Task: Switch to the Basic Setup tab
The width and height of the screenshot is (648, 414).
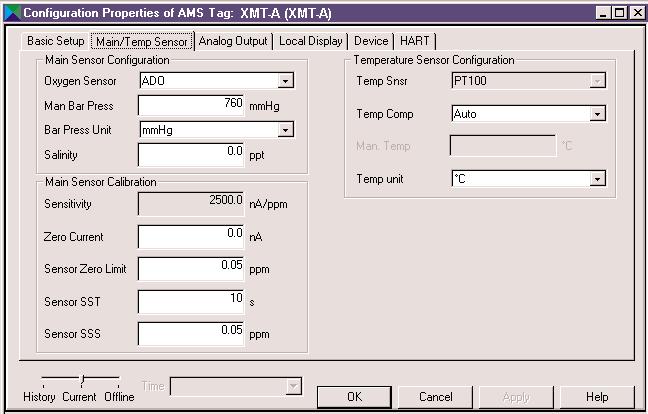Action: point(55,41)
